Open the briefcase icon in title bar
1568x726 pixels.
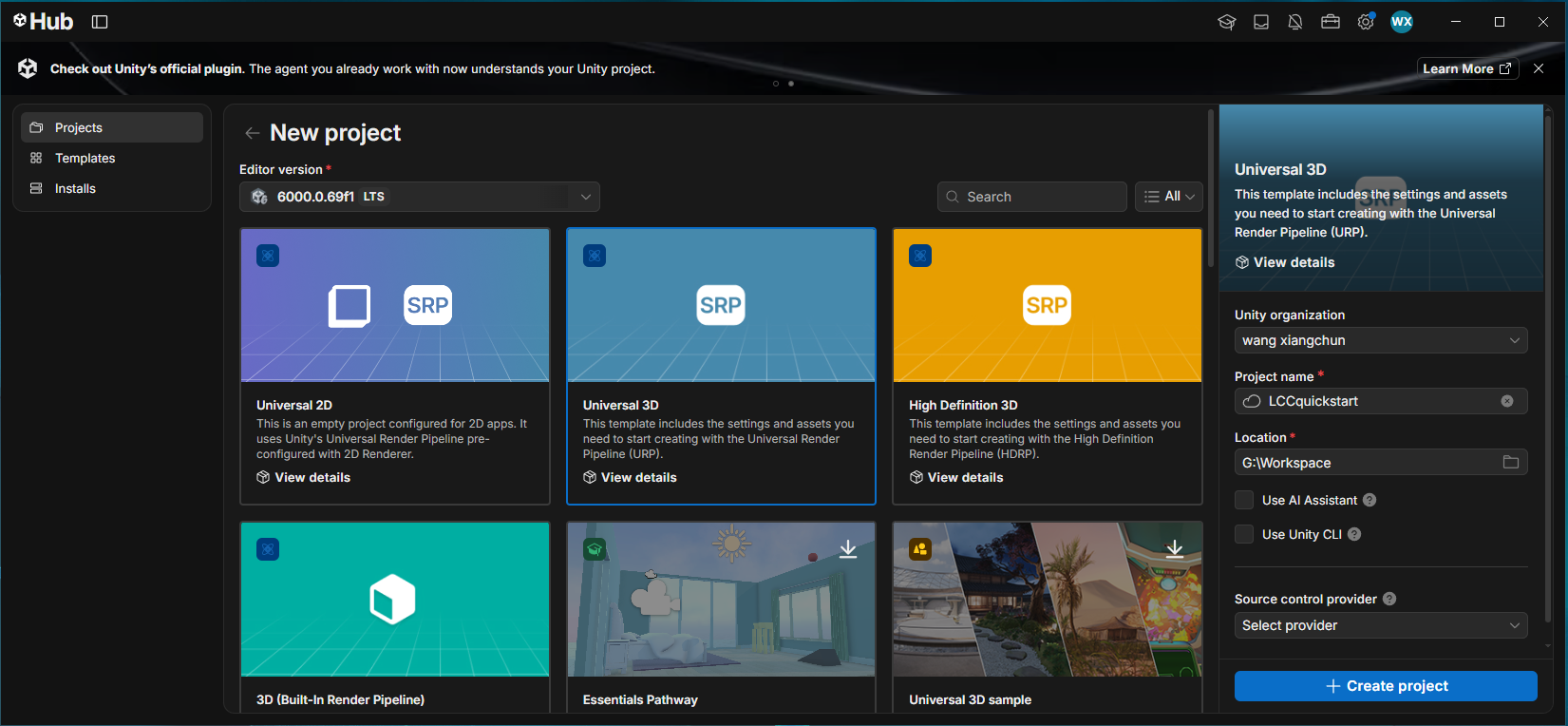coord(1331,22)
